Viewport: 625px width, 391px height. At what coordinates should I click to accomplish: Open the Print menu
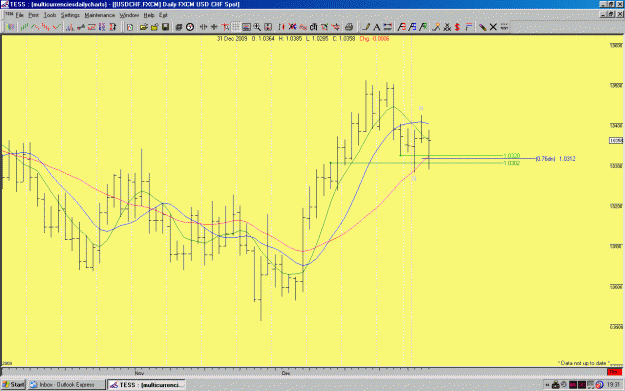tap(33, 15)
